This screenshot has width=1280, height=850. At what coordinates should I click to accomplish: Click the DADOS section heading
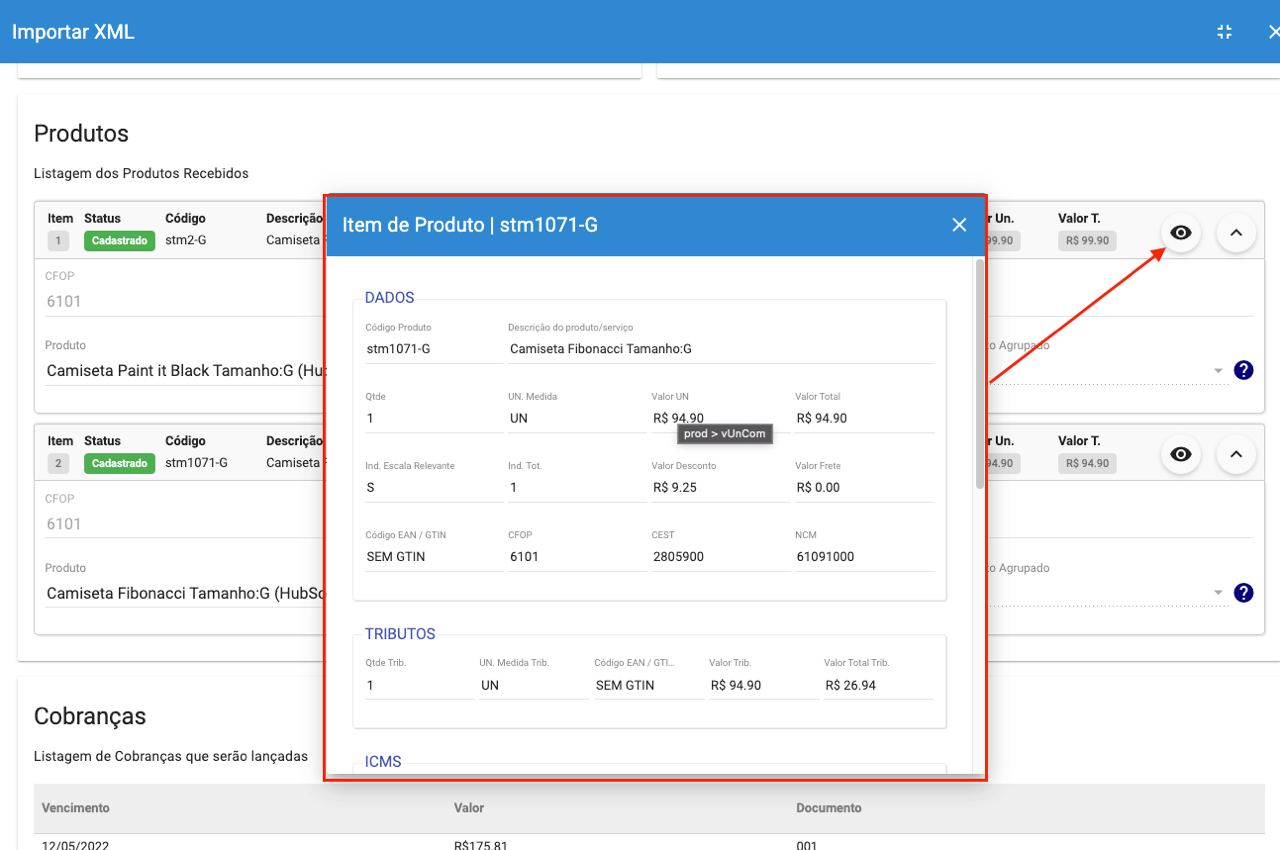(x=389, y=297)
